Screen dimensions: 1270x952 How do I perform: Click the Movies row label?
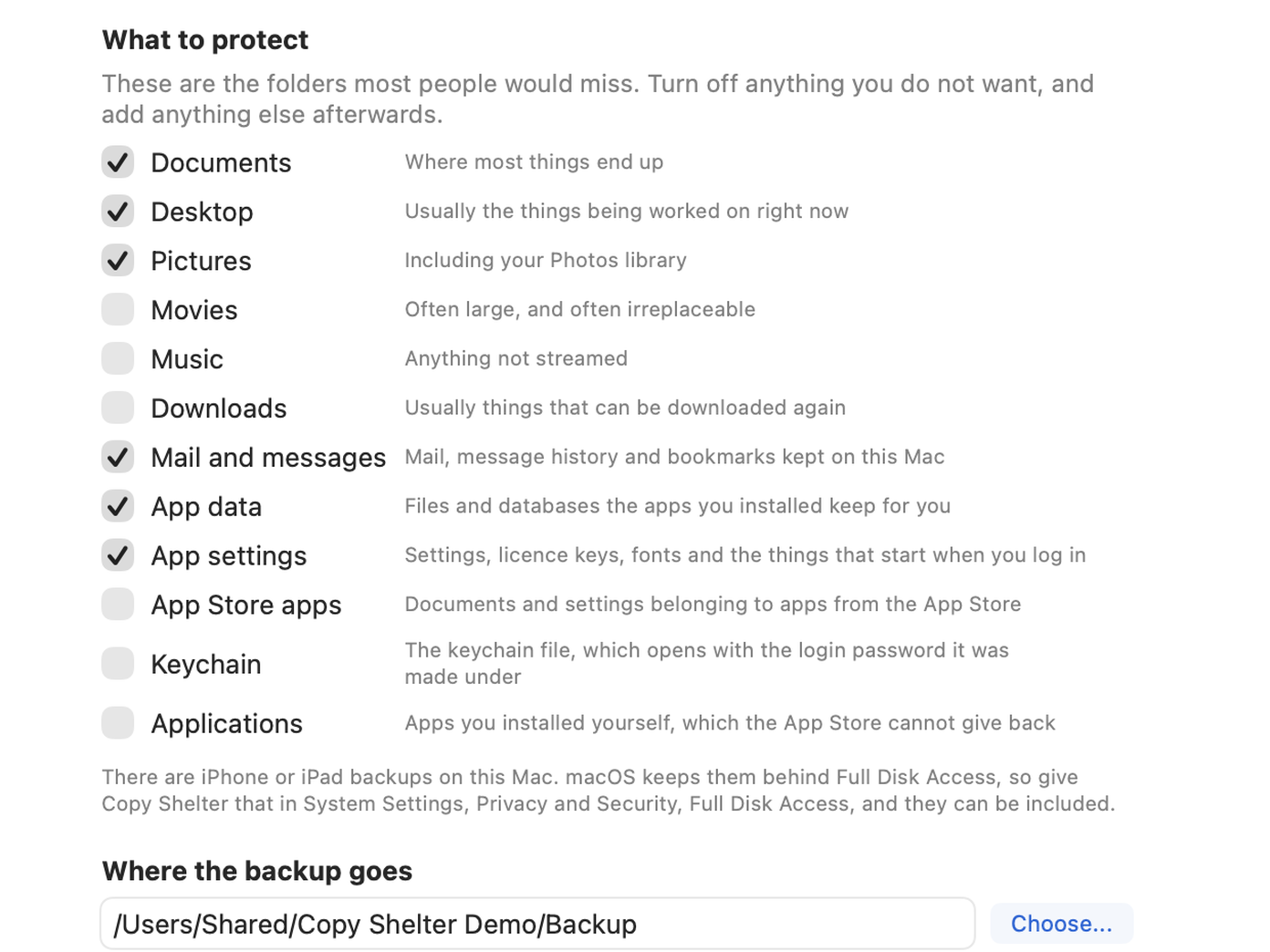(194, 310)
